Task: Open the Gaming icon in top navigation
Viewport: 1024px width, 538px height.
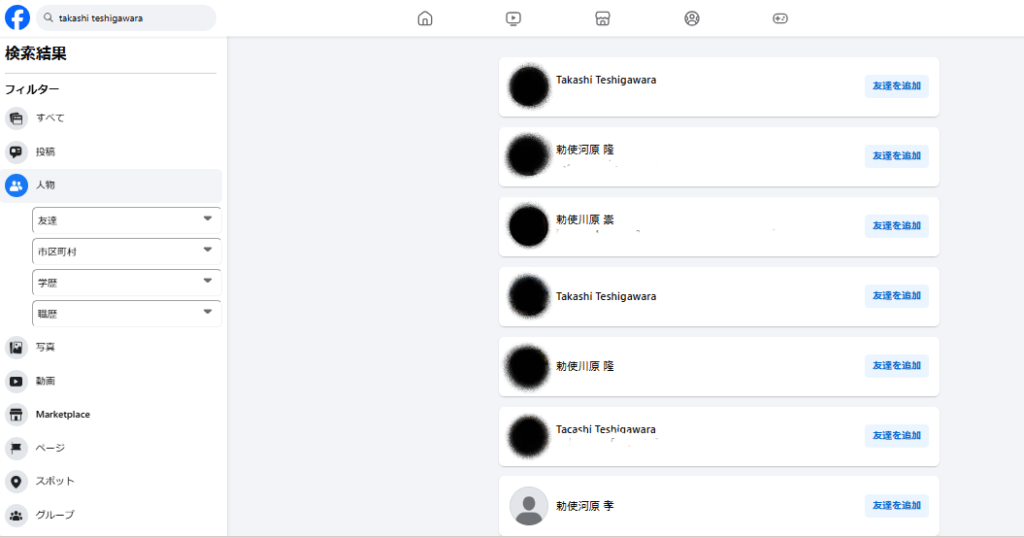Action: [x=780, y=18]
